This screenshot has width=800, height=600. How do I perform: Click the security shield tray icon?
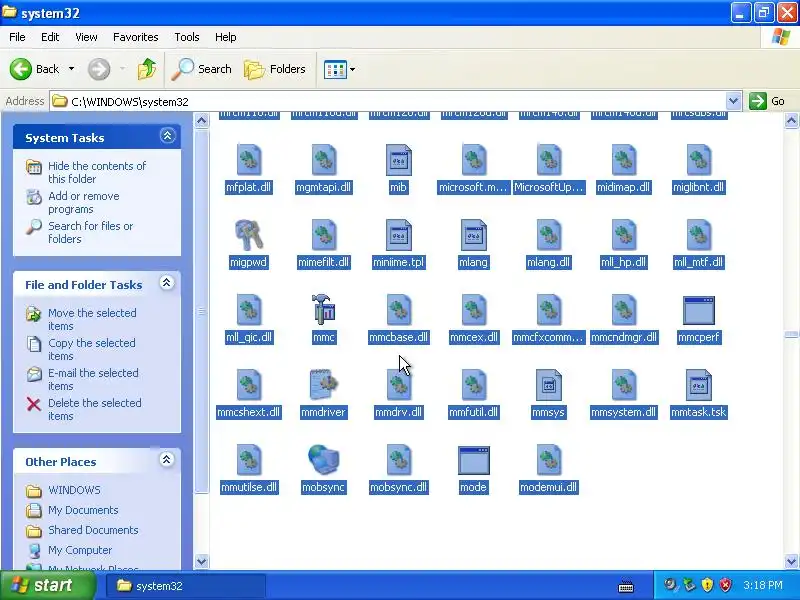click(x=707, y=585)
